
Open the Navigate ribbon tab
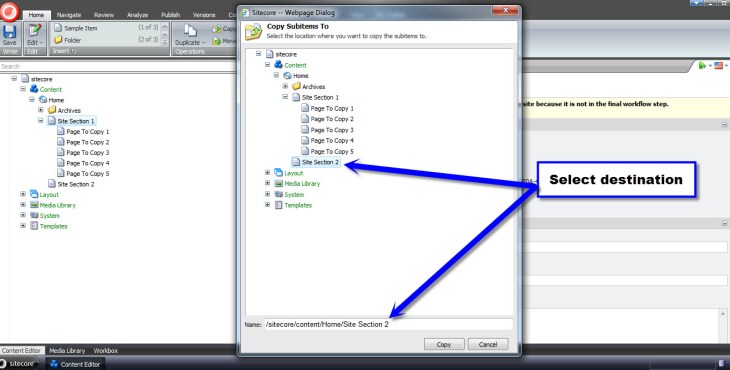[69, 15]
